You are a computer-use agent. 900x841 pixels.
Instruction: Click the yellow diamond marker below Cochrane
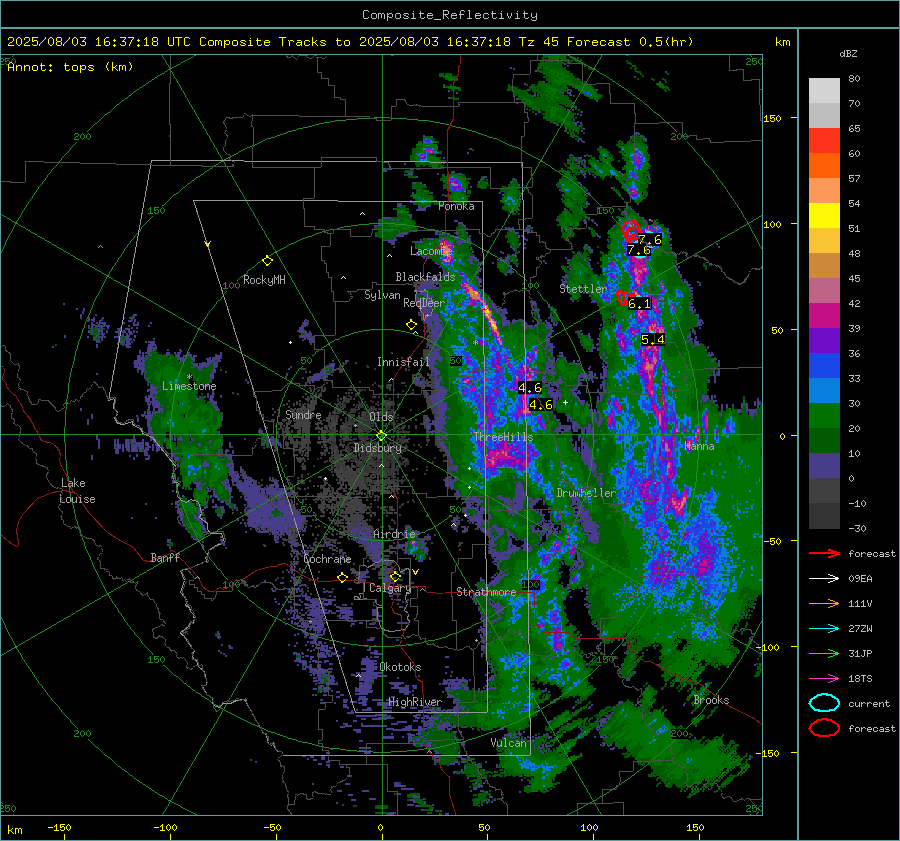coord(342,578)
